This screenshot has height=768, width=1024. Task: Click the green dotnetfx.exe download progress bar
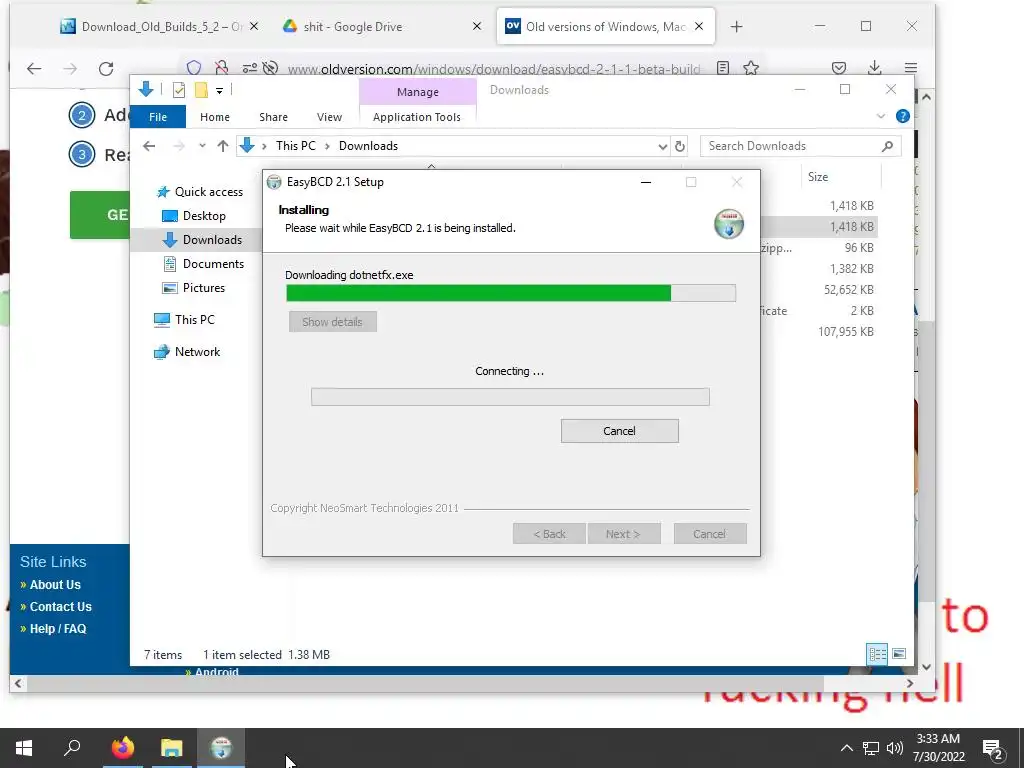(511, 293)
